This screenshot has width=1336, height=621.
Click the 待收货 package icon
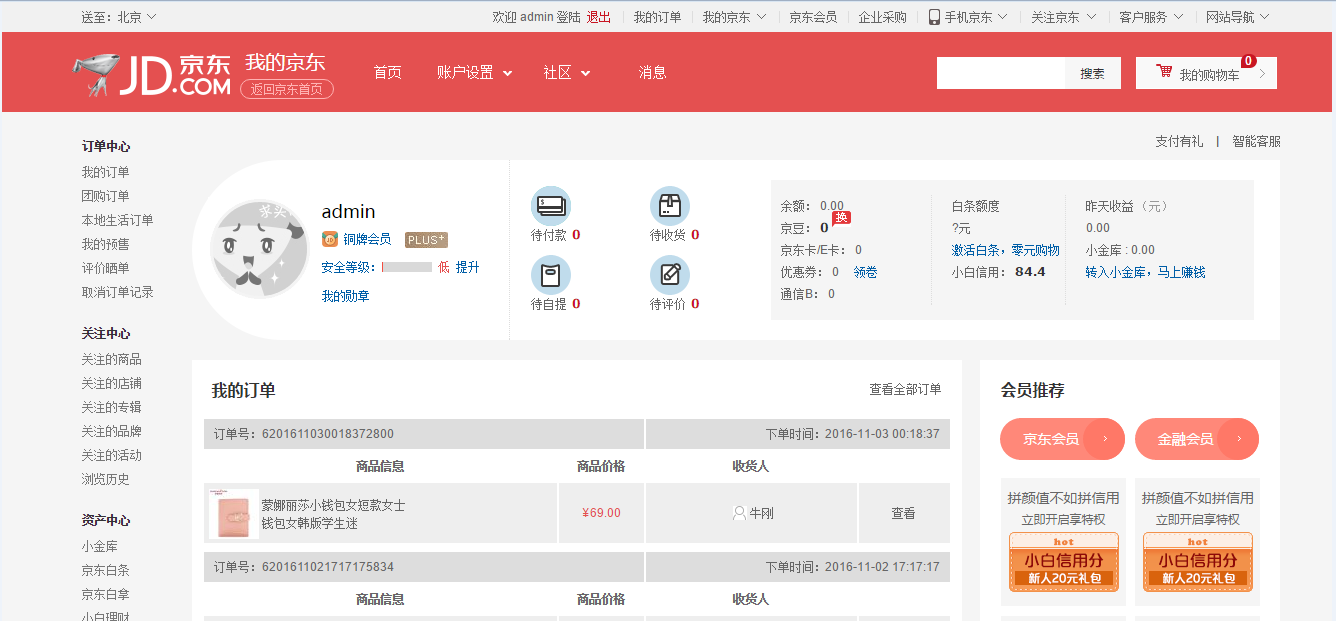pos(670,206)
